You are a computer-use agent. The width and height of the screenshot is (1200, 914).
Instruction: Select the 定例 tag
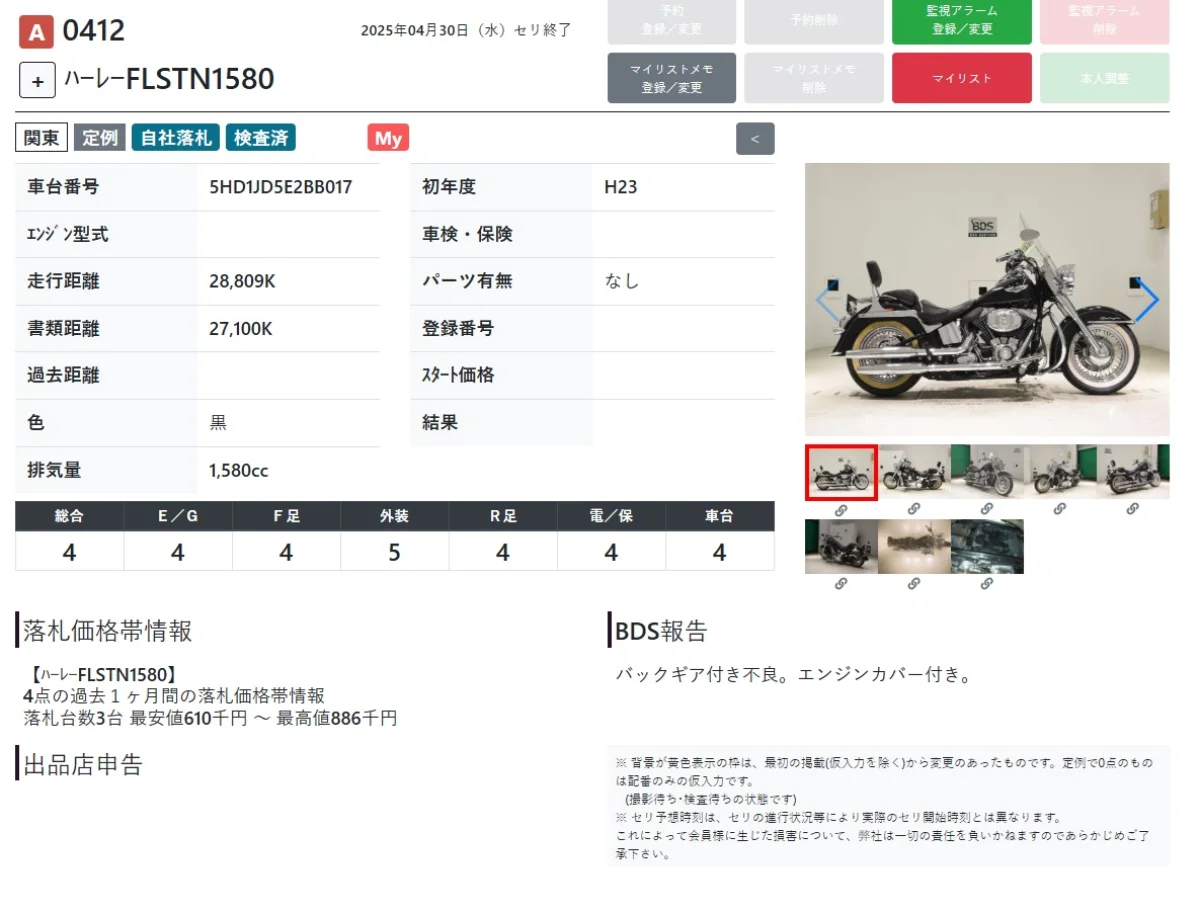[x=100, y=138]
